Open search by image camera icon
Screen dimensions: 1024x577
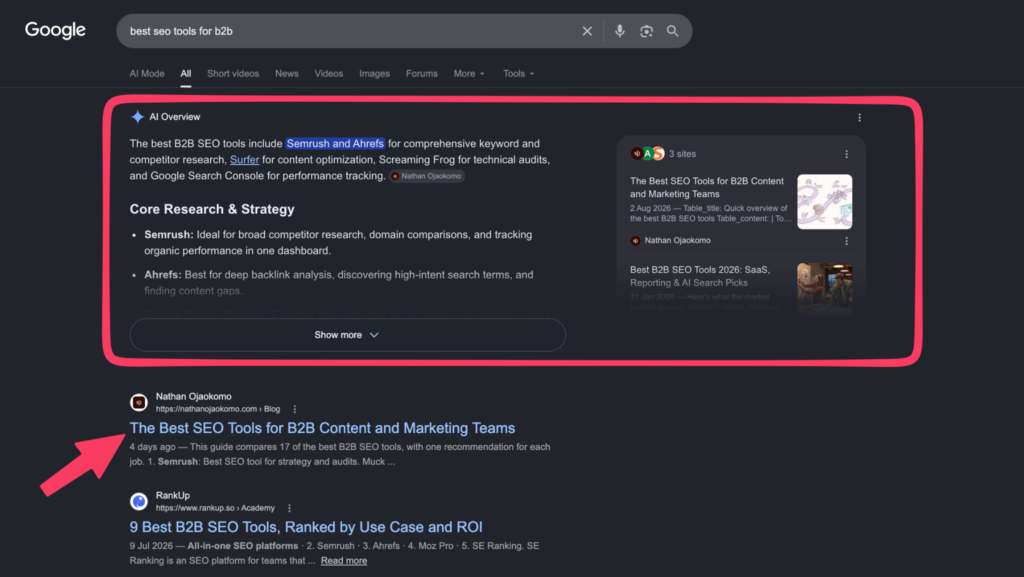pyautogui.click(x=646, y=31)
